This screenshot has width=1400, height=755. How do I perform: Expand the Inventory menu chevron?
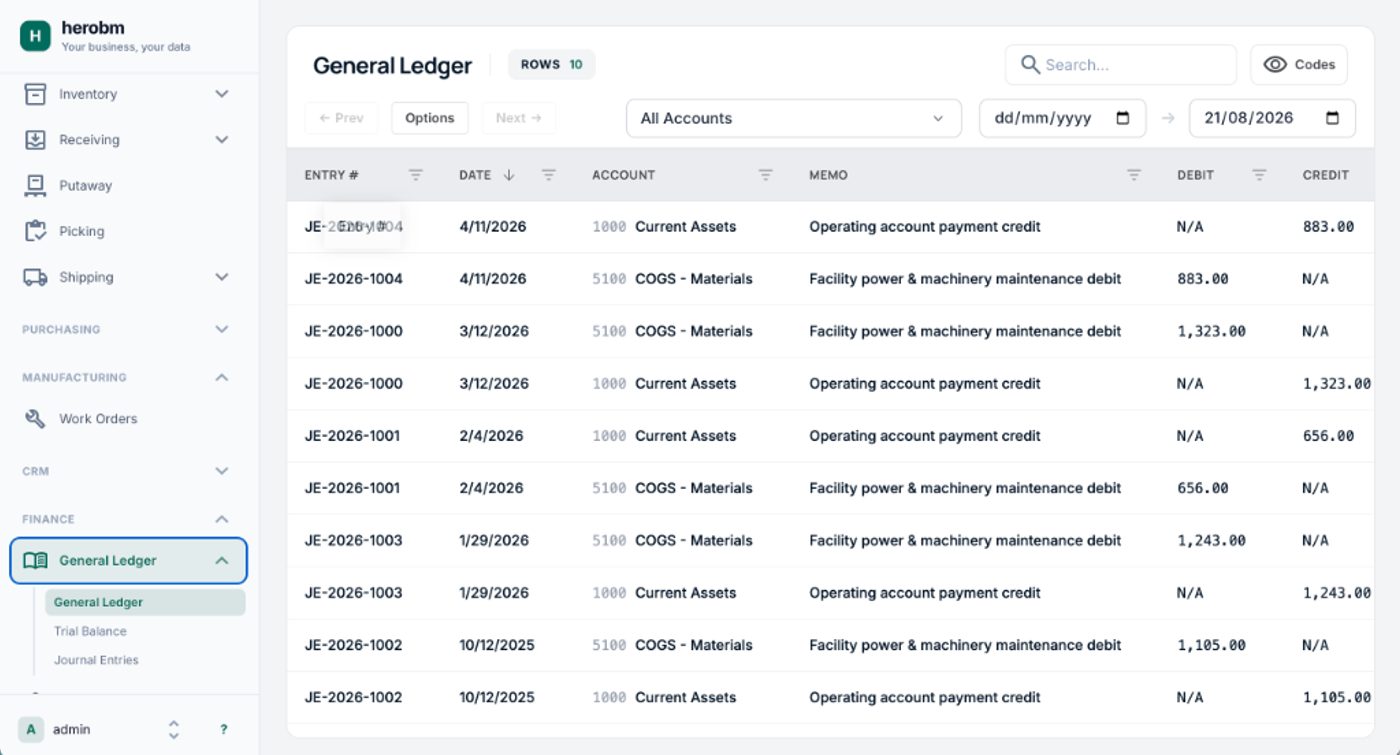[x=222, y=94]
